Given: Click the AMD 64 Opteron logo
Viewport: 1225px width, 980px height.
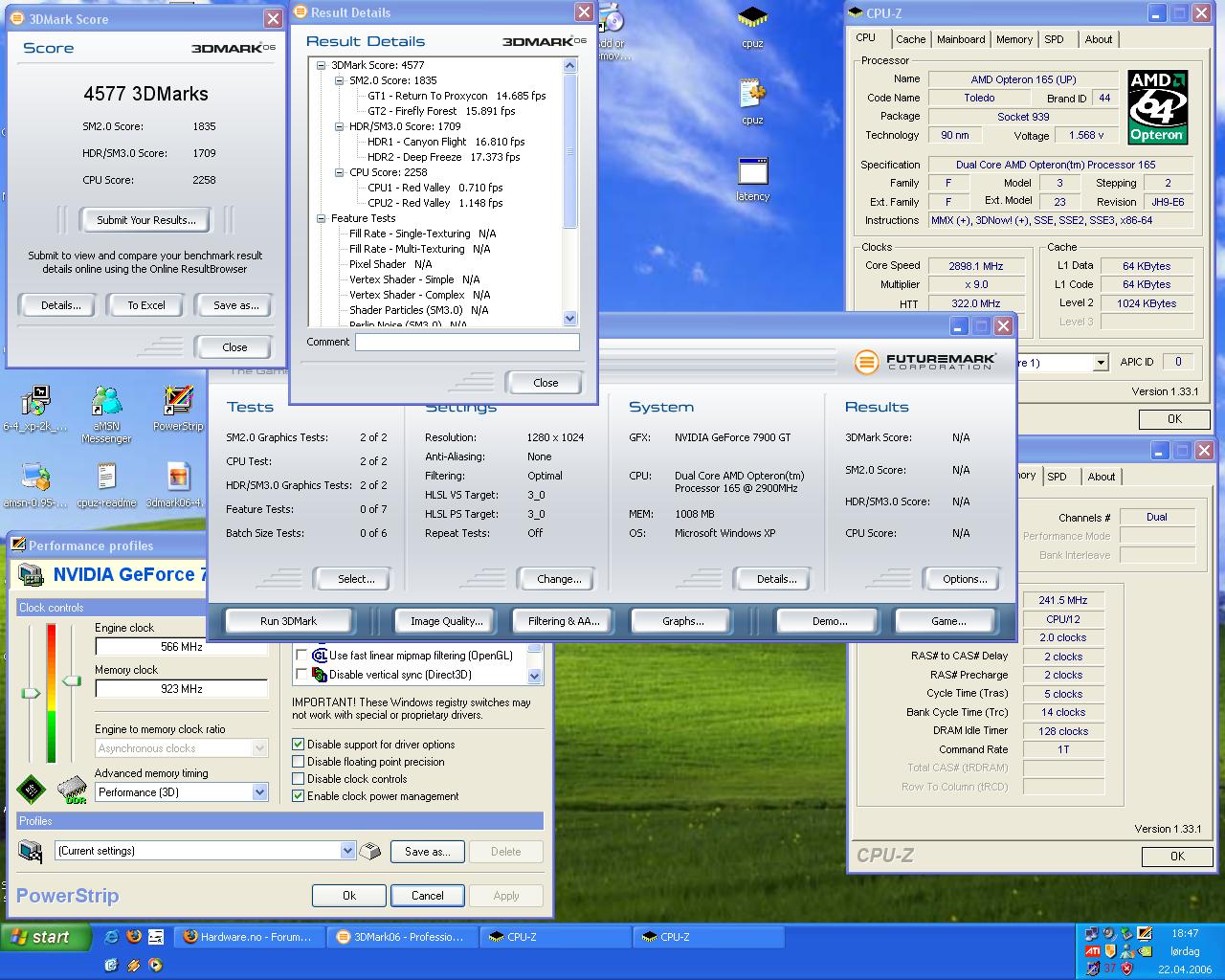Looking at the screenshot, I should click(x=1157, y=107).
